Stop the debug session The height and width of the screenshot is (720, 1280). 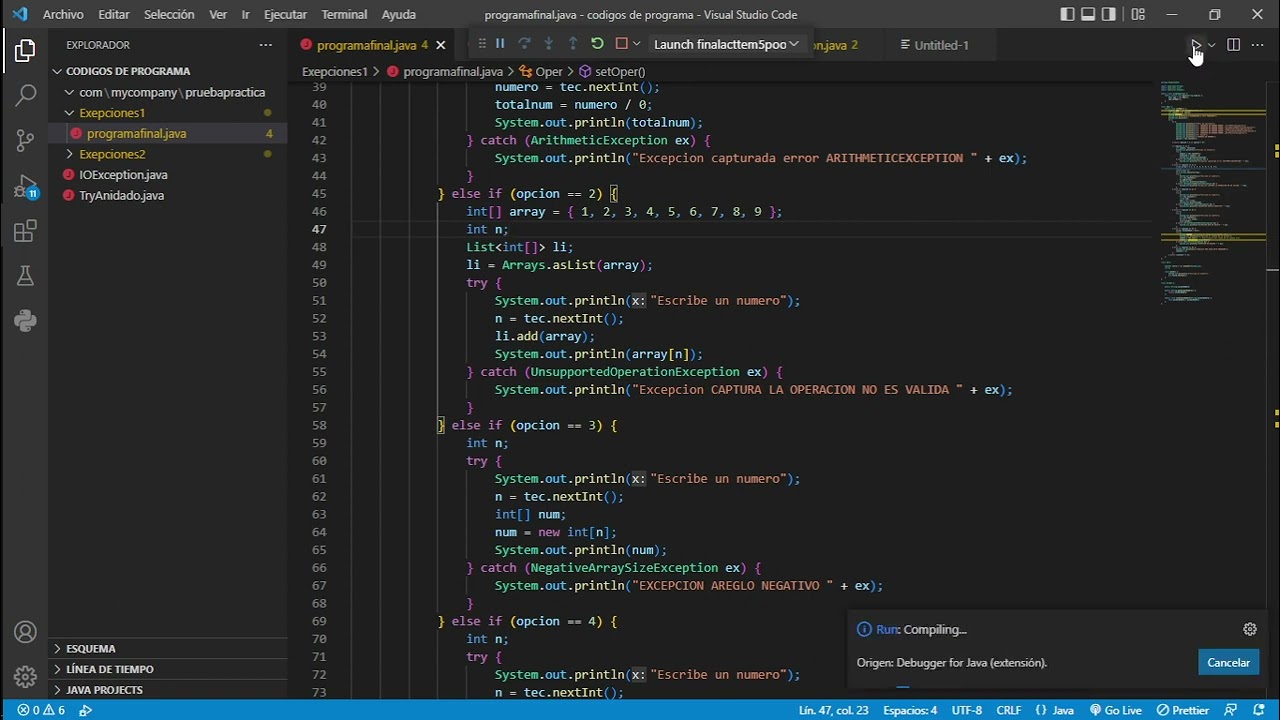[x=621, y=44]
